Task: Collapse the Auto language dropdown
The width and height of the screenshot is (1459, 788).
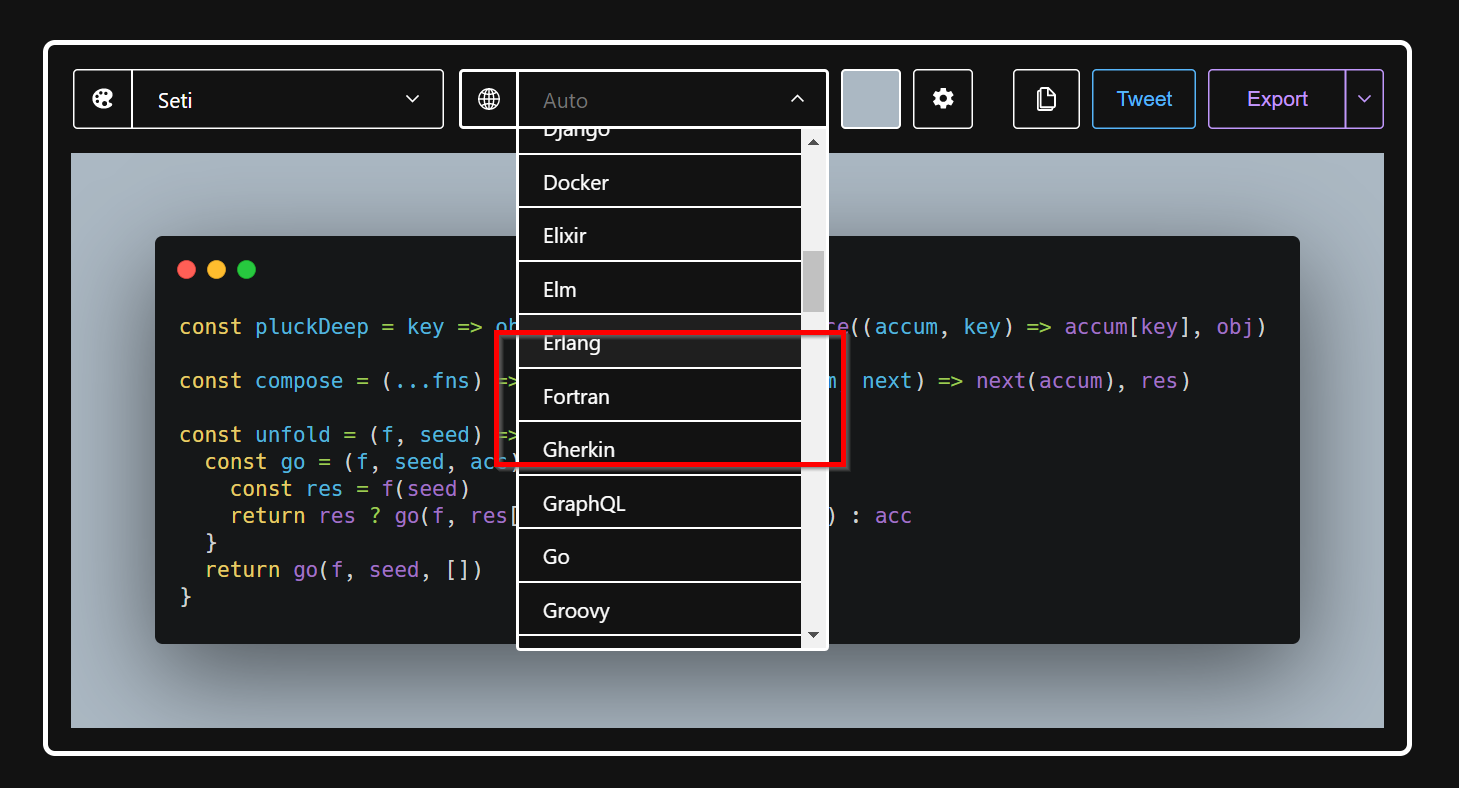Action: click(x=797, y=99)
